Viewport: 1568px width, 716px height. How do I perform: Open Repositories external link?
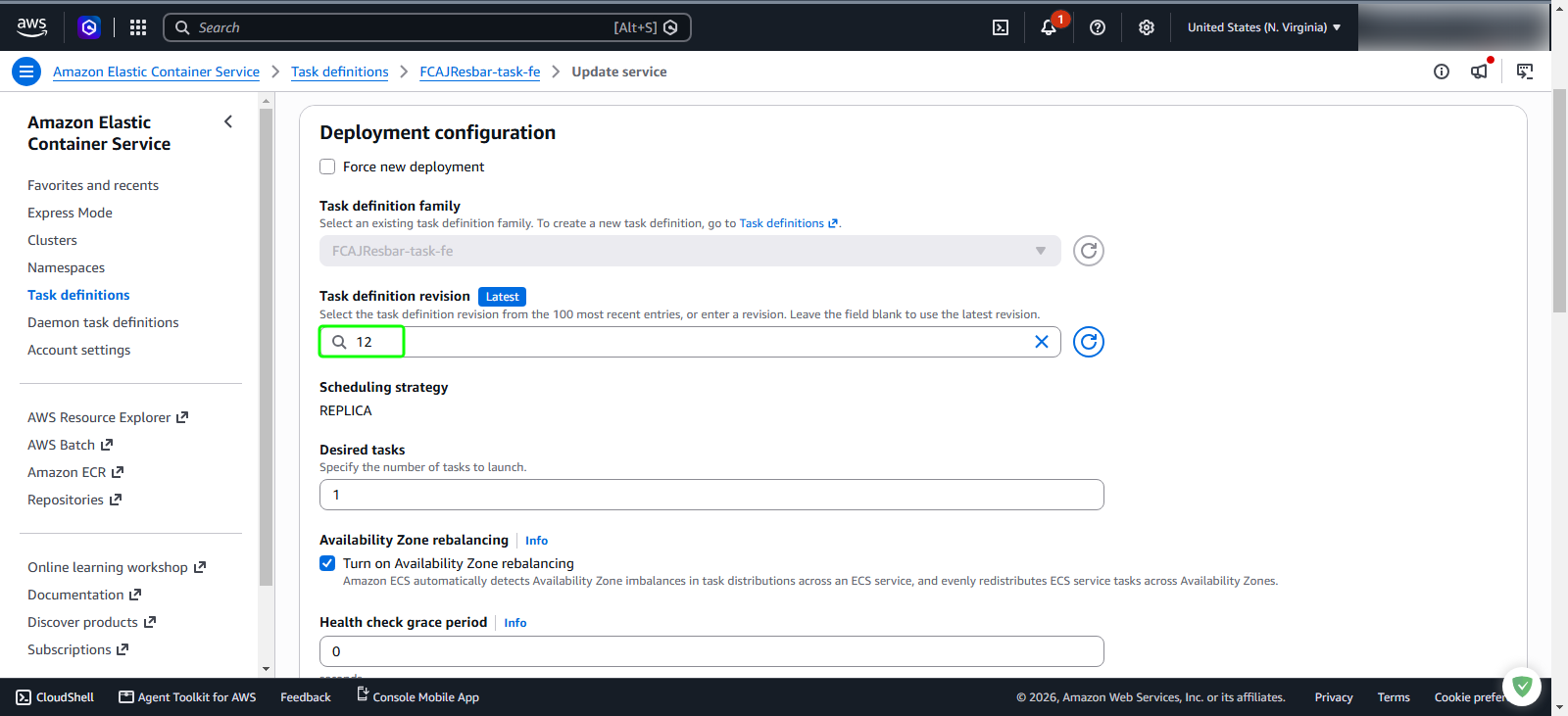(x=74, y=500)
